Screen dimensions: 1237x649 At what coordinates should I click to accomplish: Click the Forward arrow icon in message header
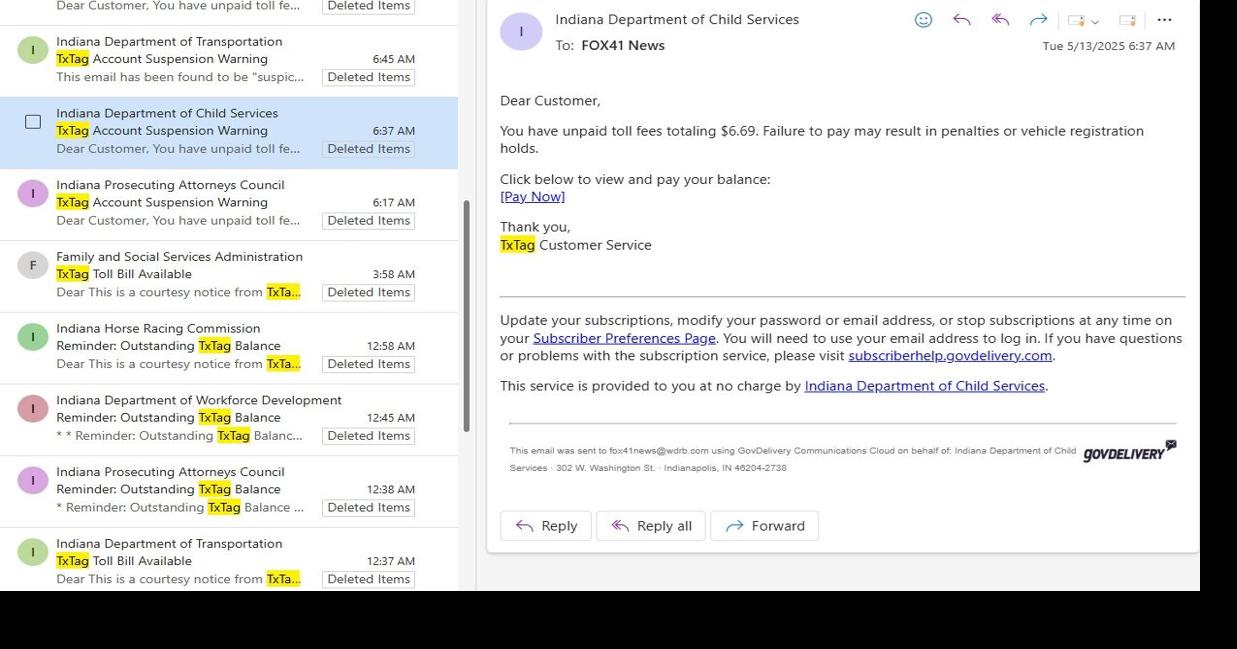point(1038,20)
